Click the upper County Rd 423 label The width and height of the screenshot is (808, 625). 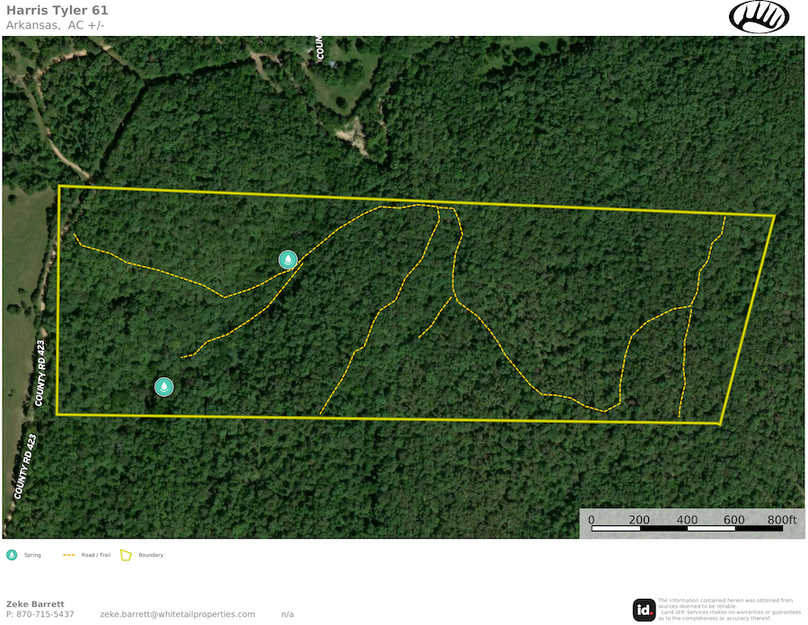coord(41,372)
